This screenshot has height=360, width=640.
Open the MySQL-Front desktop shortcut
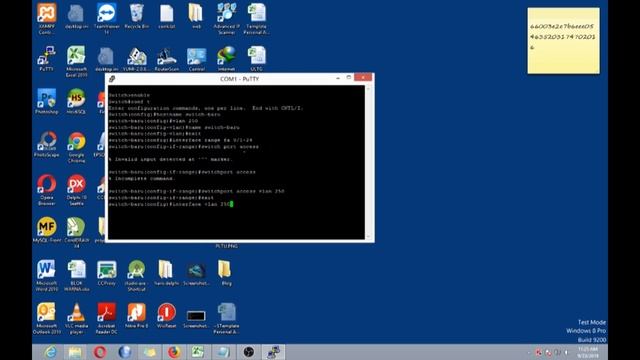click(47, 230)
